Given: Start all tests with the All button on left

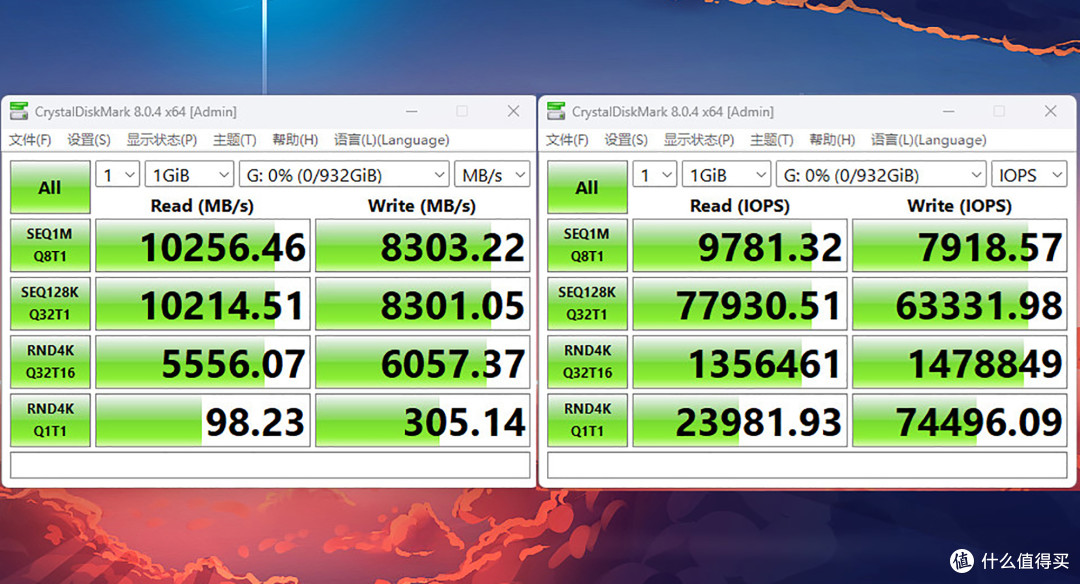Looking at the screenshot, I should pyautogui.click(x=49, y=186).
